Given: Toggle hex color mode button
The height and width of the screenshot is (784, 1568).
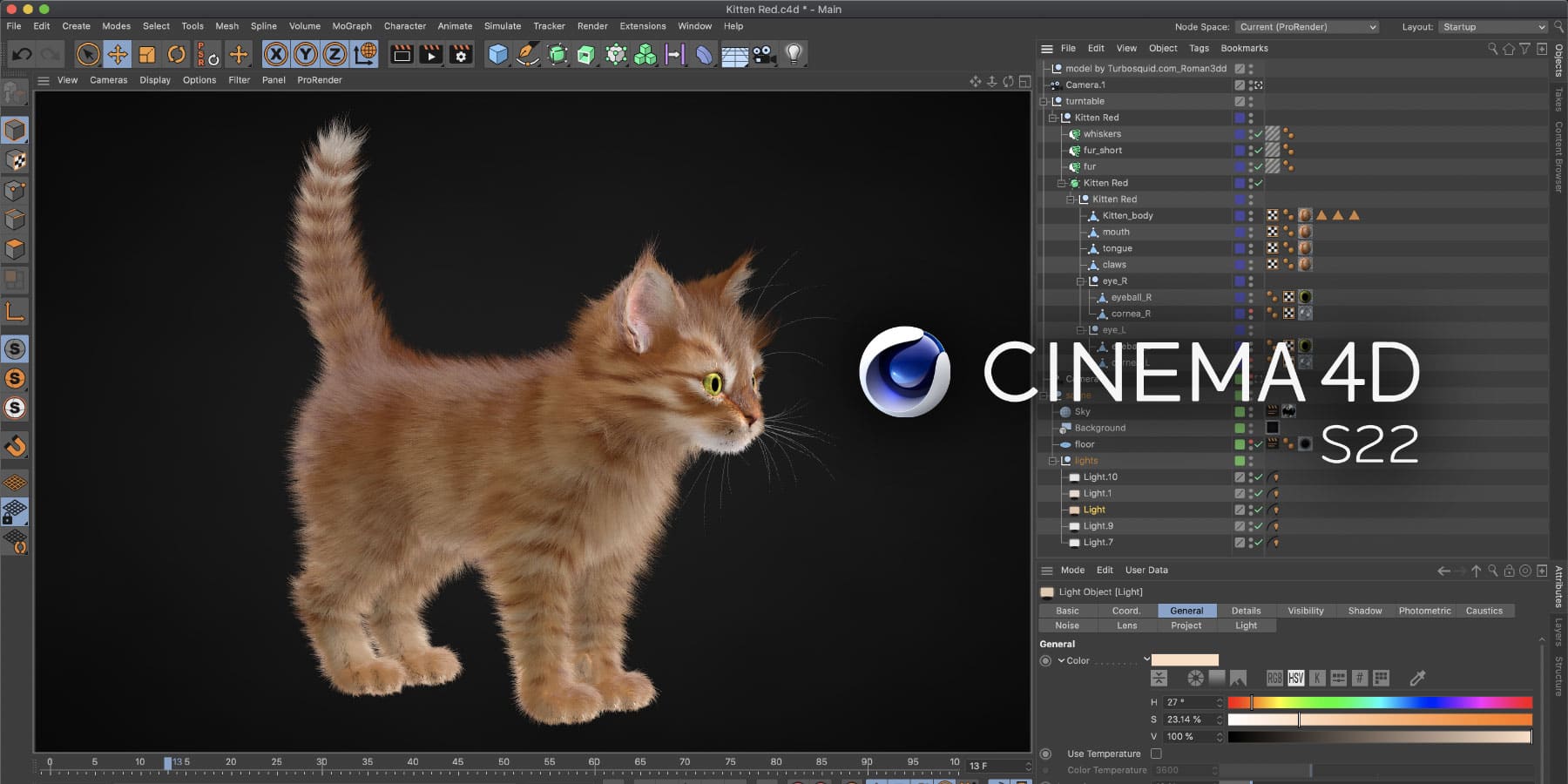Looking at the screenshot, I should [1360, 678].
